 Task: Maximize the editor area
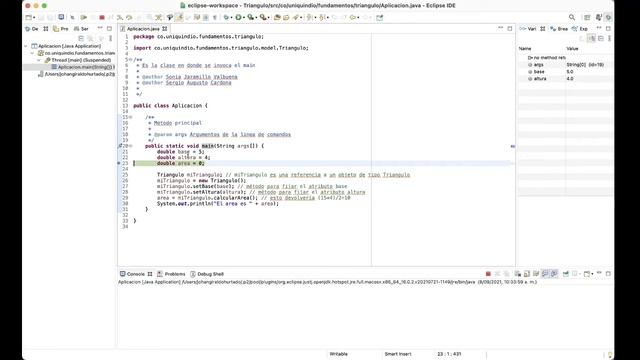click(510, 29)
